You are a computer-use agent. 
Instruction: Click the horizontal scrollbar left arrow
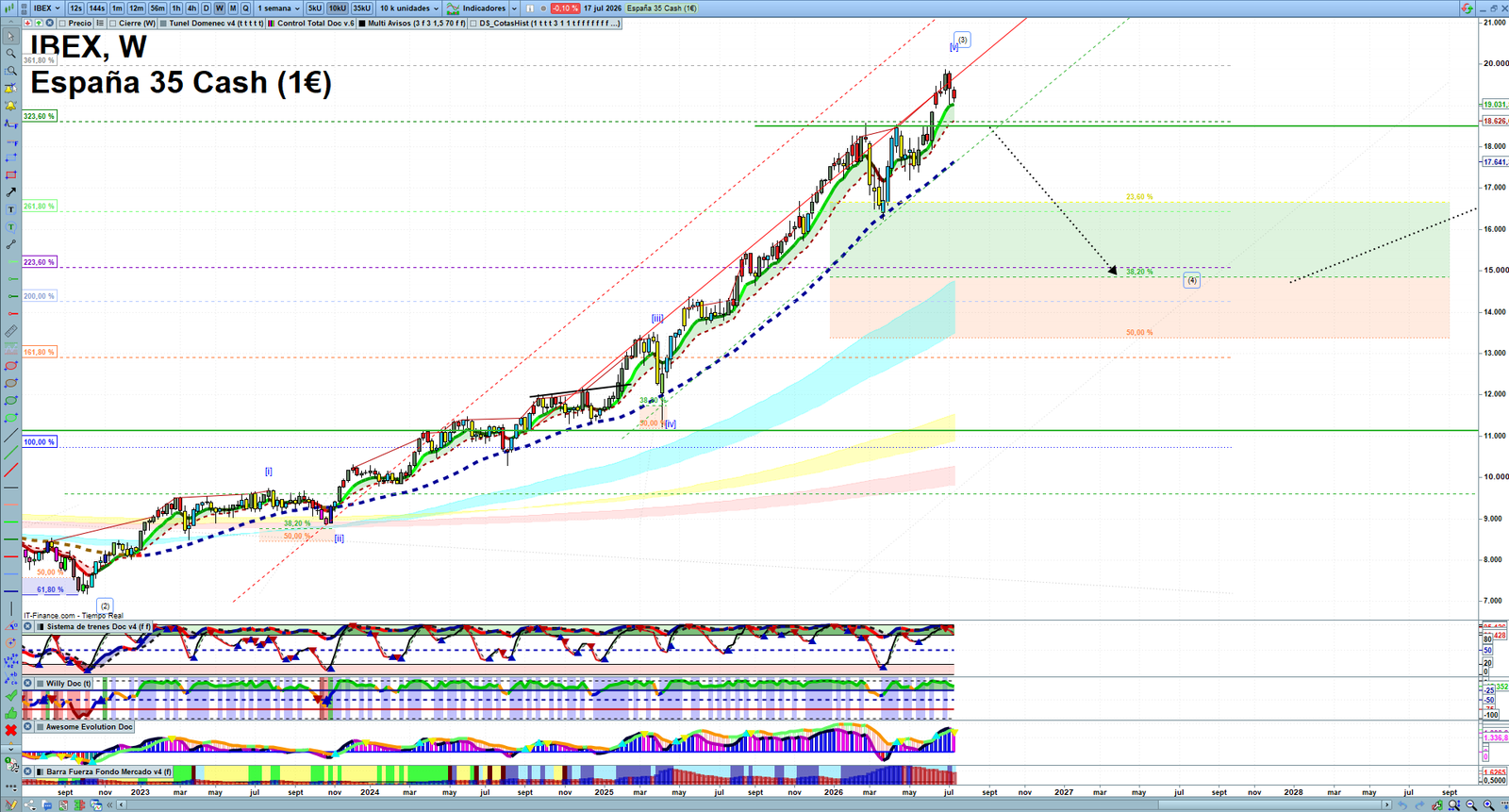(122, 804)
